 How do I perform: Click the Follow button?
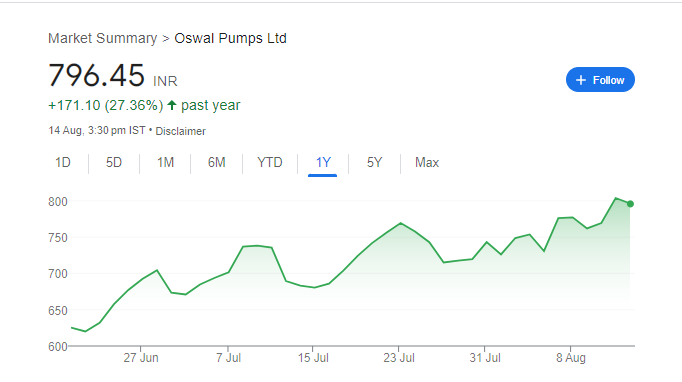[x=600, y=80]
